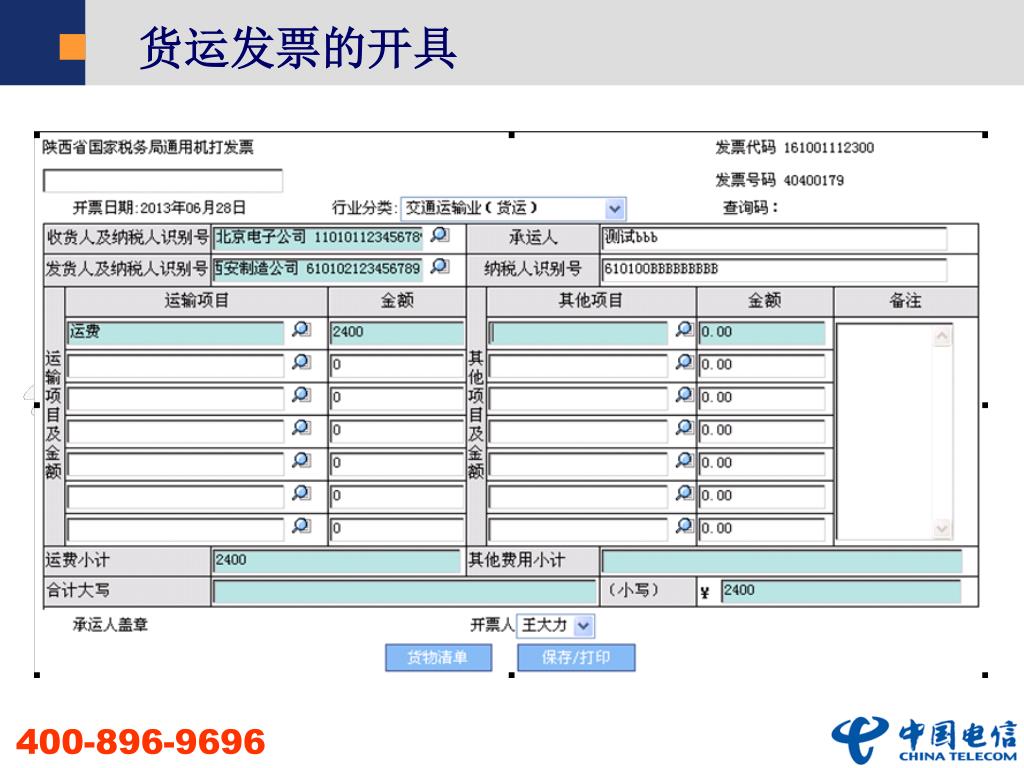
Task: Click lookup icon in sixth 其他项目 row
Action: pyautogui.click(x=684, y=492)
